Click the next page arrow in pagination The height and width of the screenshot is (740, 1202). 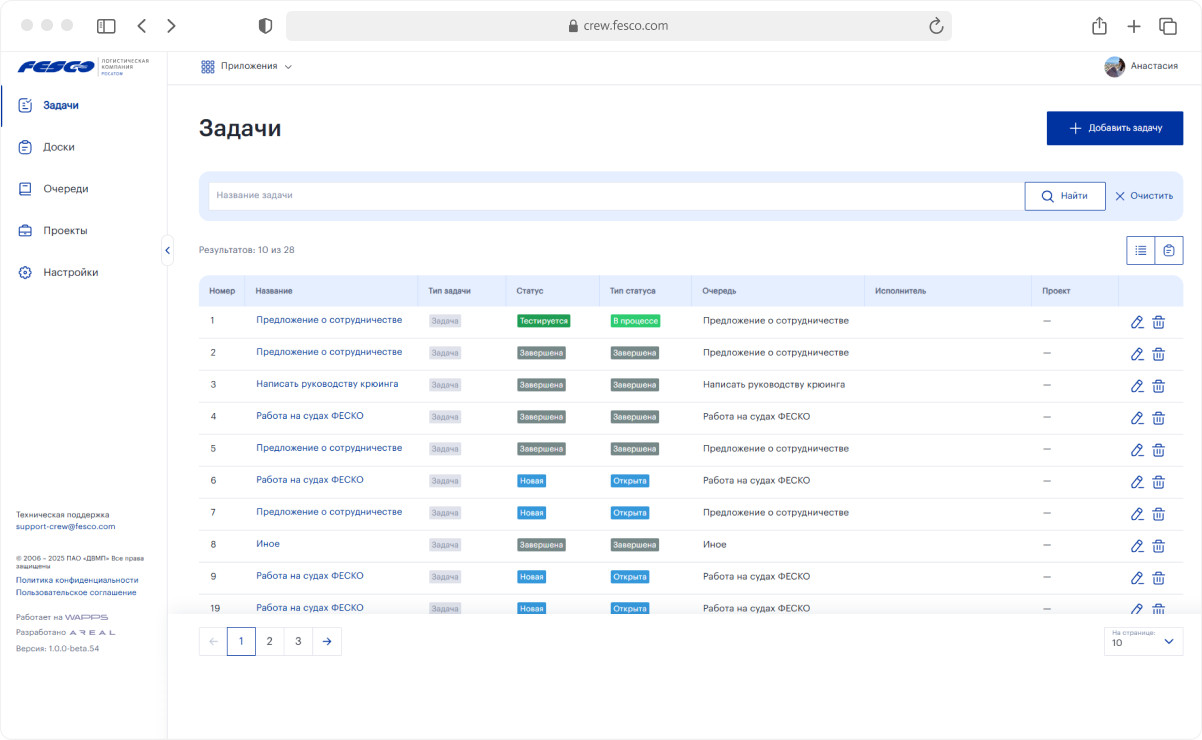pos(327,642)
